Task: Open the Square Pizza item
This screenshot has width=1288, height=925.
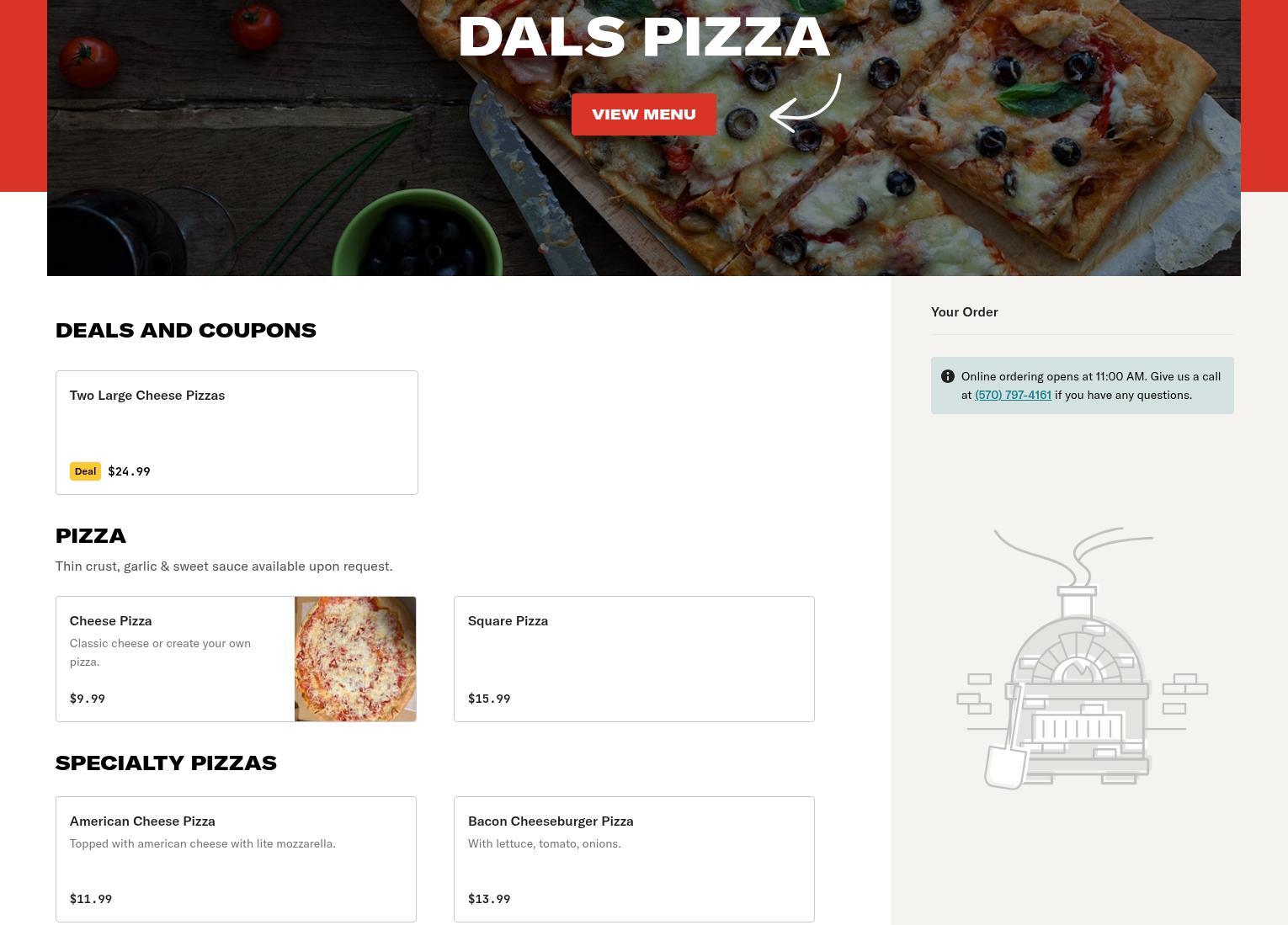Action: click(x=634, y=659)
